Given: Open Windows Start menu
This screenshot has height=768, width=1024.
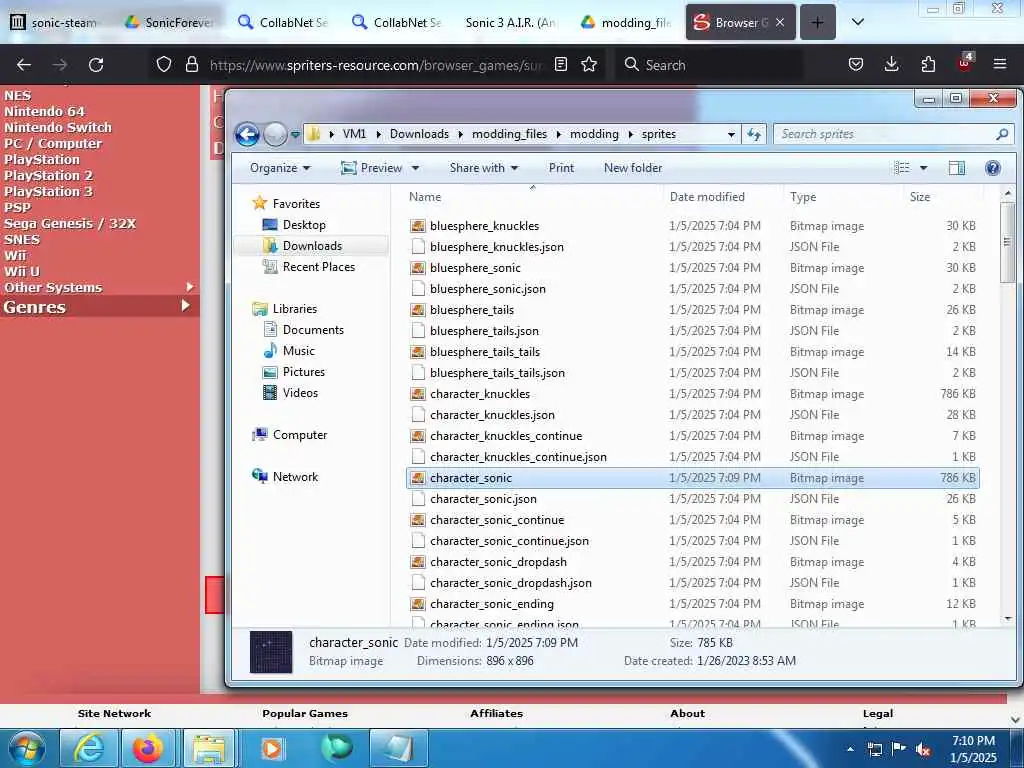Looking at the screenshot, I should click(x=27, y=748).
